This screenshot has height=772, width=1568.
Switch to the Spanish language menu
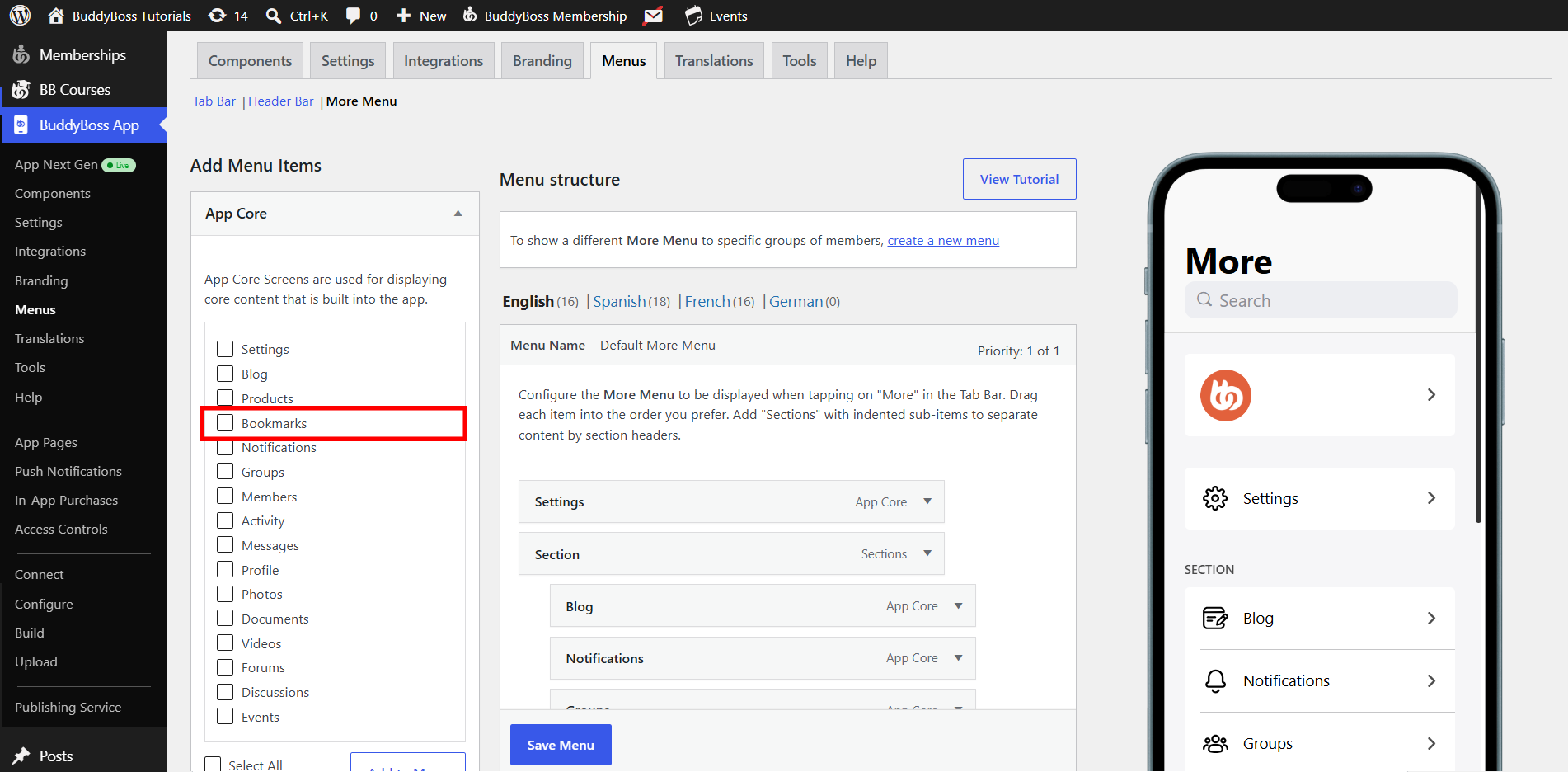click(619, 302)
